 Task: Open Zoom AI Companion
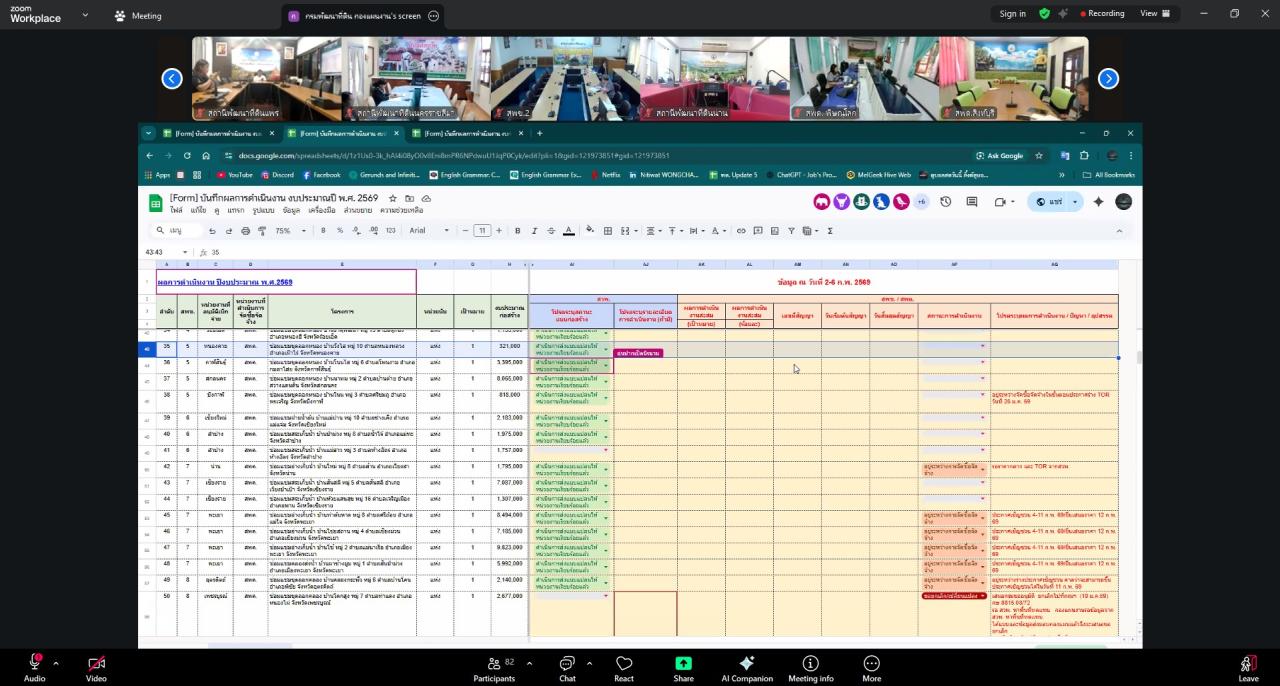tap(745, 668)
